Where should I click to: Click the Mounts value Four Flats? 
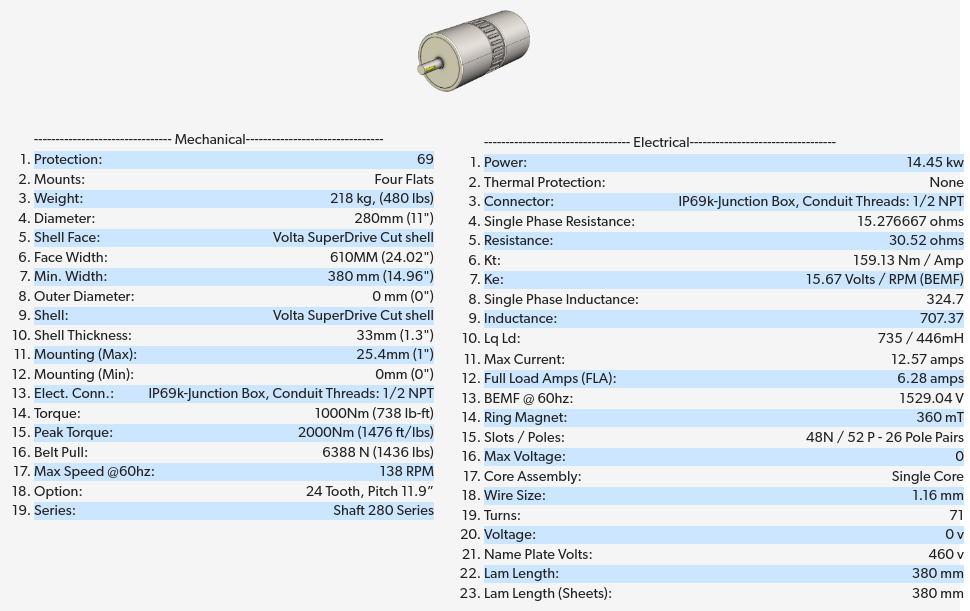(x=403, y=180)
